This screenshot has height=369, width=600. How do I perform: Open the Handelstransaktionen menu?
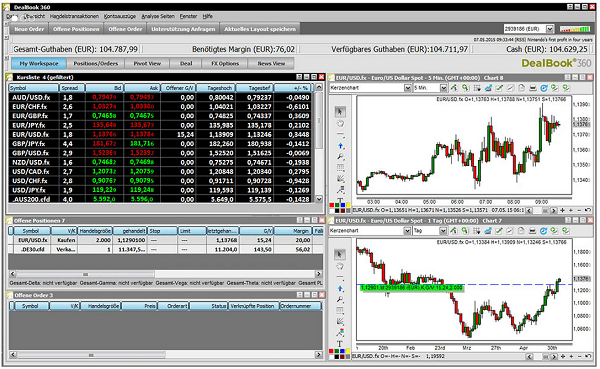(74, 16)
